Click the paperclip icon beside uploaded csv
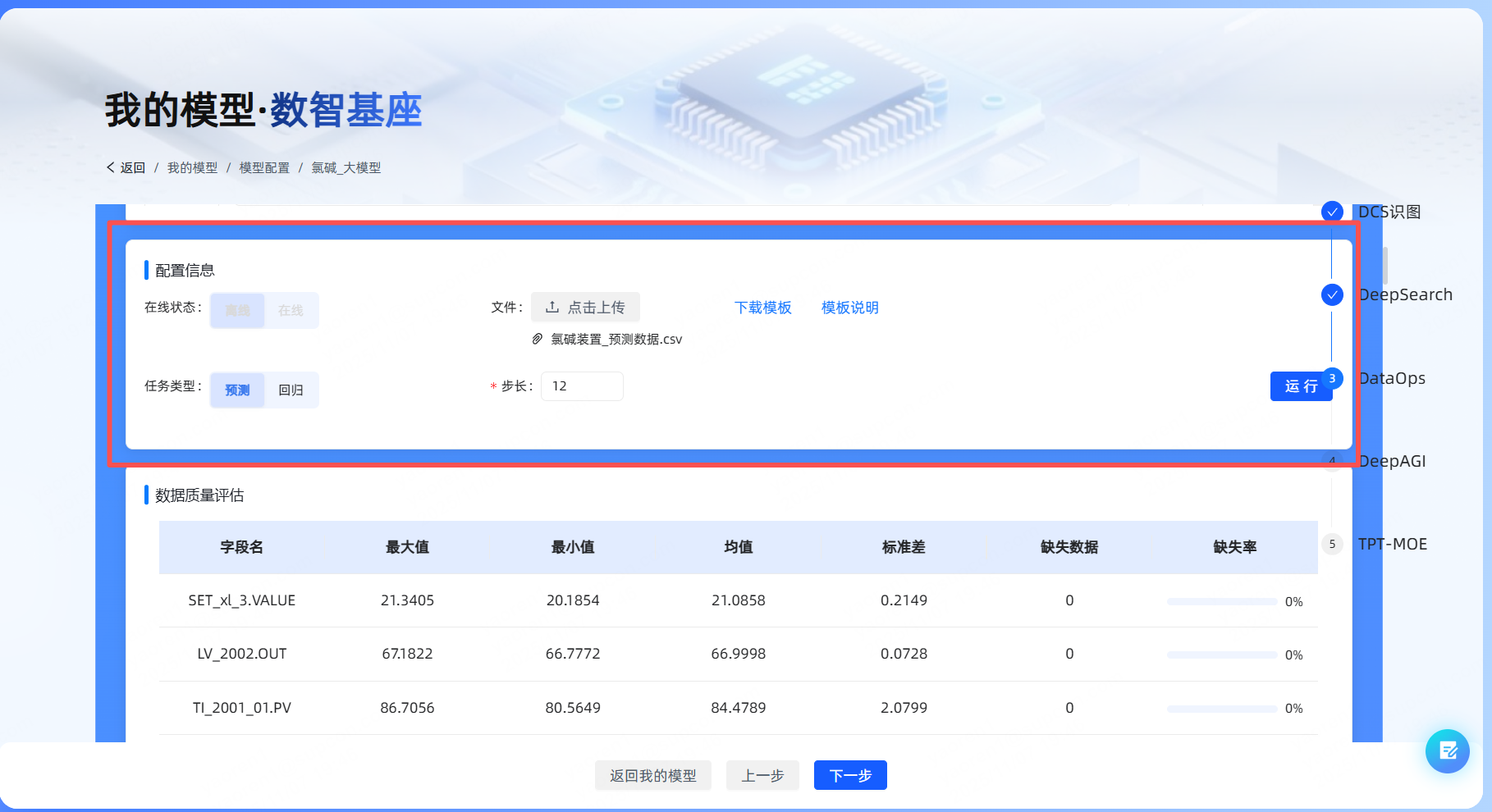Image resolution: width=1492 pixels, height=812 pixels. (538, 339)
